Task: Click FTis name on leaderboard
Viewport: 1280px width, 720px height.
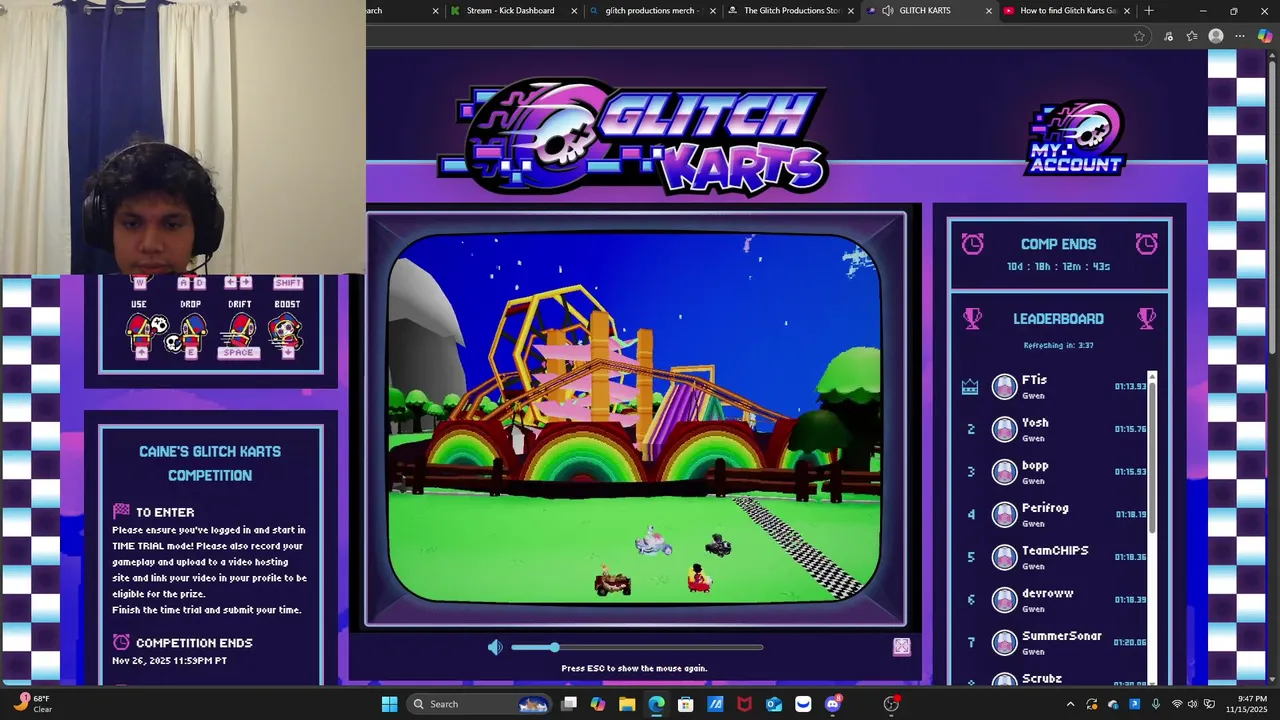Action: click(1034, 380)
